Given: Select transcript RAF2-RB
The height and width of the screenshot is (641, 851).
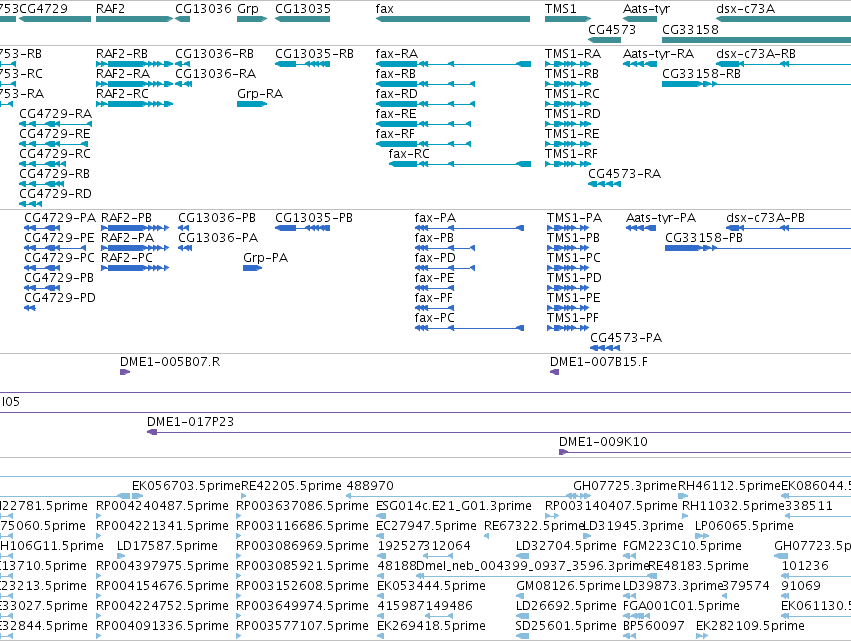Looking at the screenshot, I should [x=134, y=64].
